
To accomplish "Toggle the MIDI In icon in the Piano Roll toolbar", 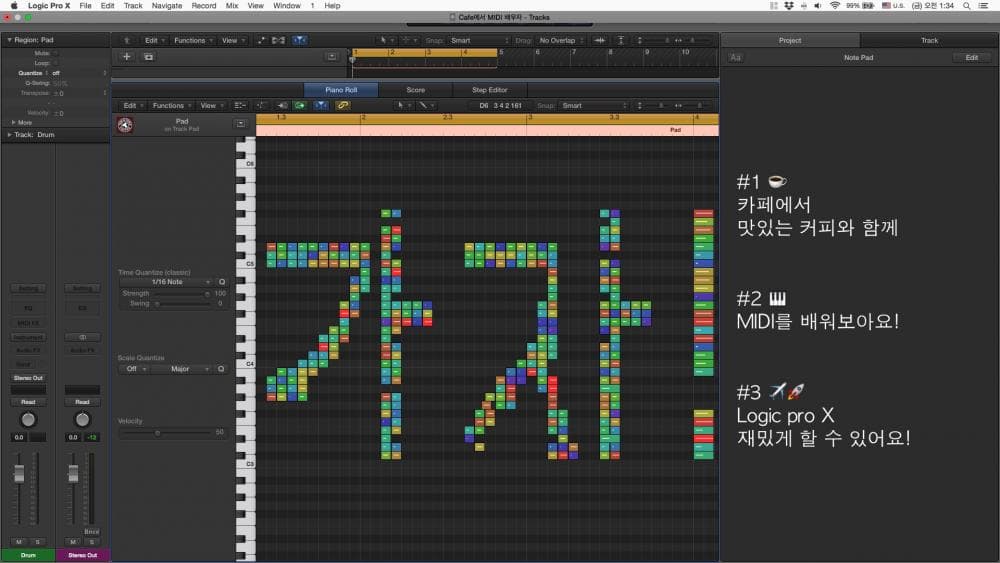I will click(x=283, y=105).
